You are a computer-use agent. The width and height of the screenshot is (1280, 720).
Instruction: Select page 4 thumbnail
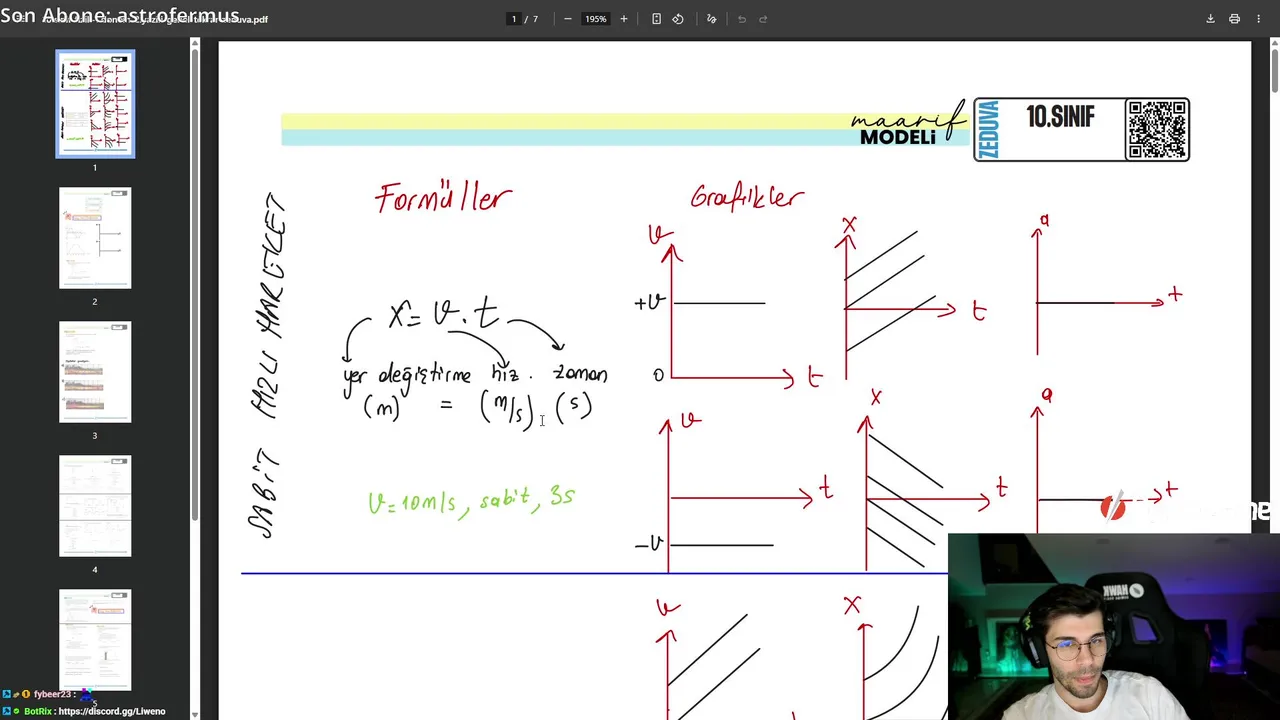95,506
